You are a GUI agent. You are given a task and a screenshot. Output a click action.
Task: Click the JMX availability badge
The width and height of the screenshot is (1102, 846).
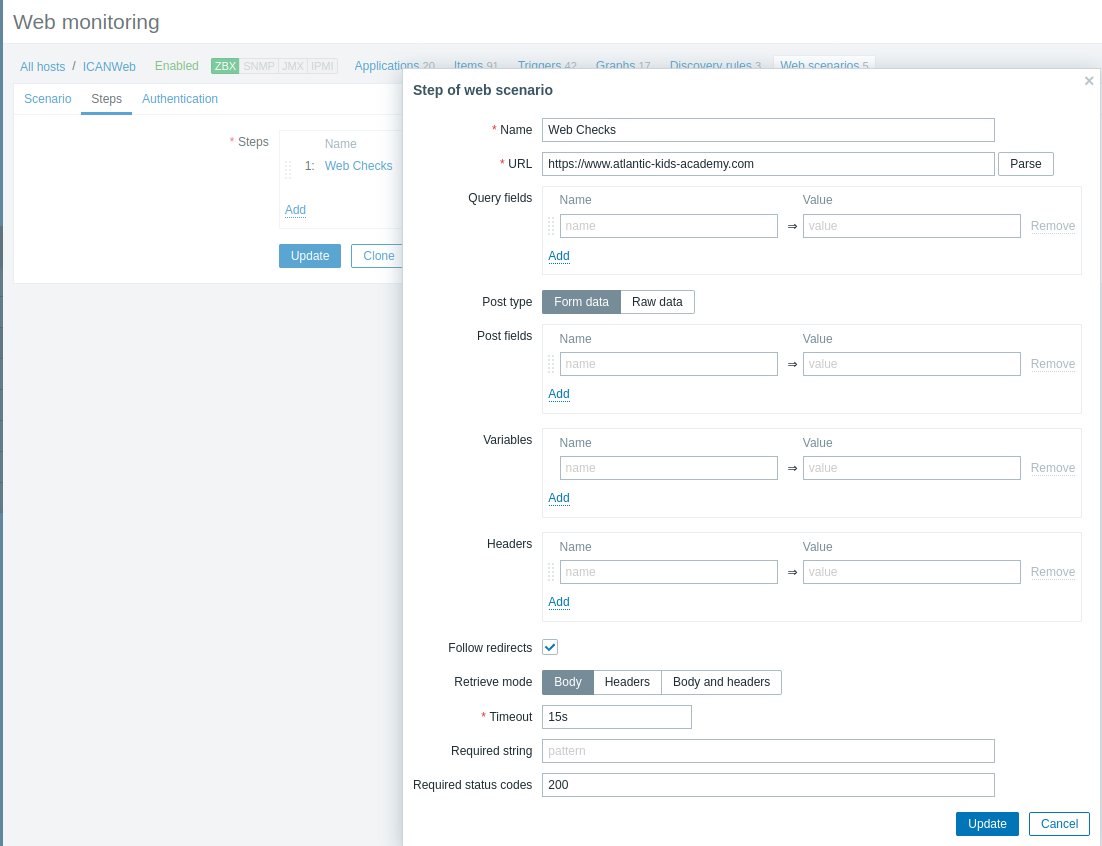tap(293, 66)
